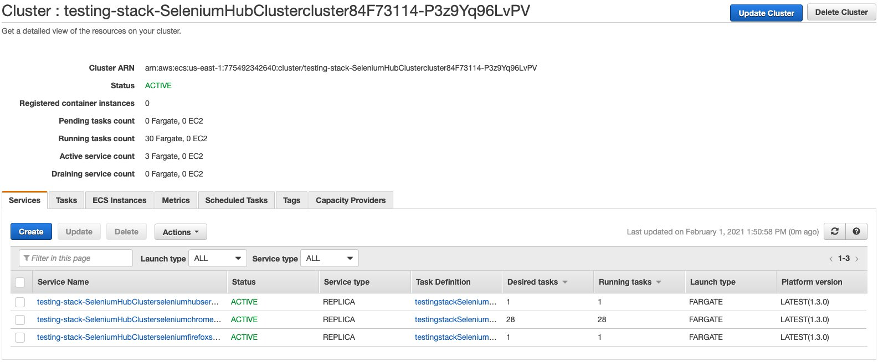Open the ECS Instances tab

pyautogui.click(x=119, y=200)
